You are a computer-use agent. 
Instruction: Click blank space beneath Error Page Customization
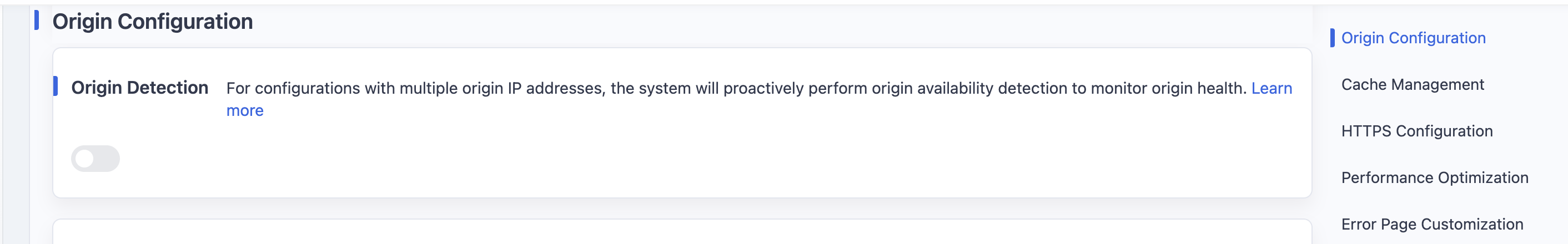pos(1436,240)
